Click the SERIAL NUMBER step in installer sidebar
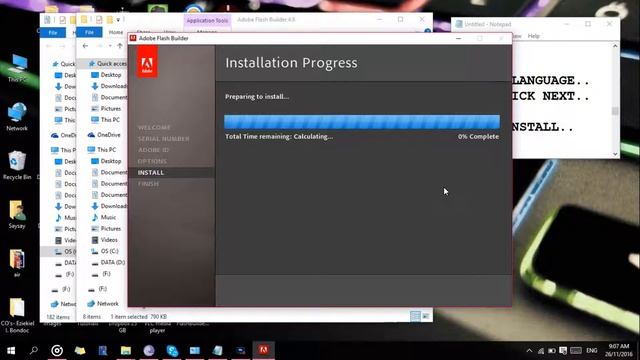Screen dimensions: 640x360 [163, 139]
